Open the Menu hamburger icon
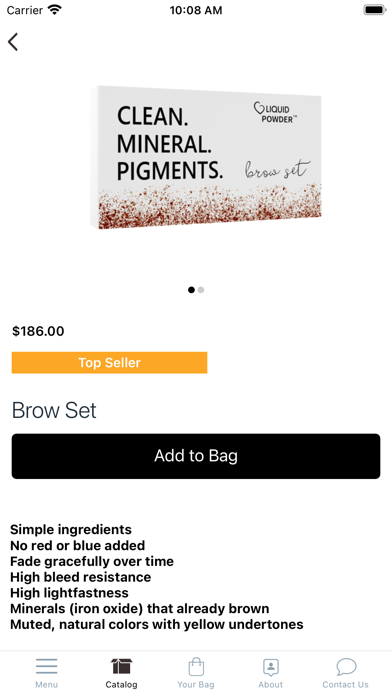Image resolution: width=392 pixels, height=696 pixels. pyautogui.click(x=47, y=666)
